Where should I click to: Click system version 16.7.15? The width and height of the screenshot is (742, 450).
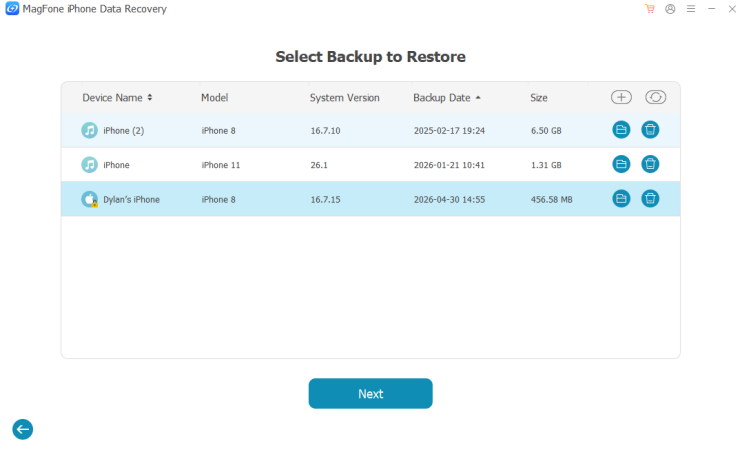tap(325, 200)
